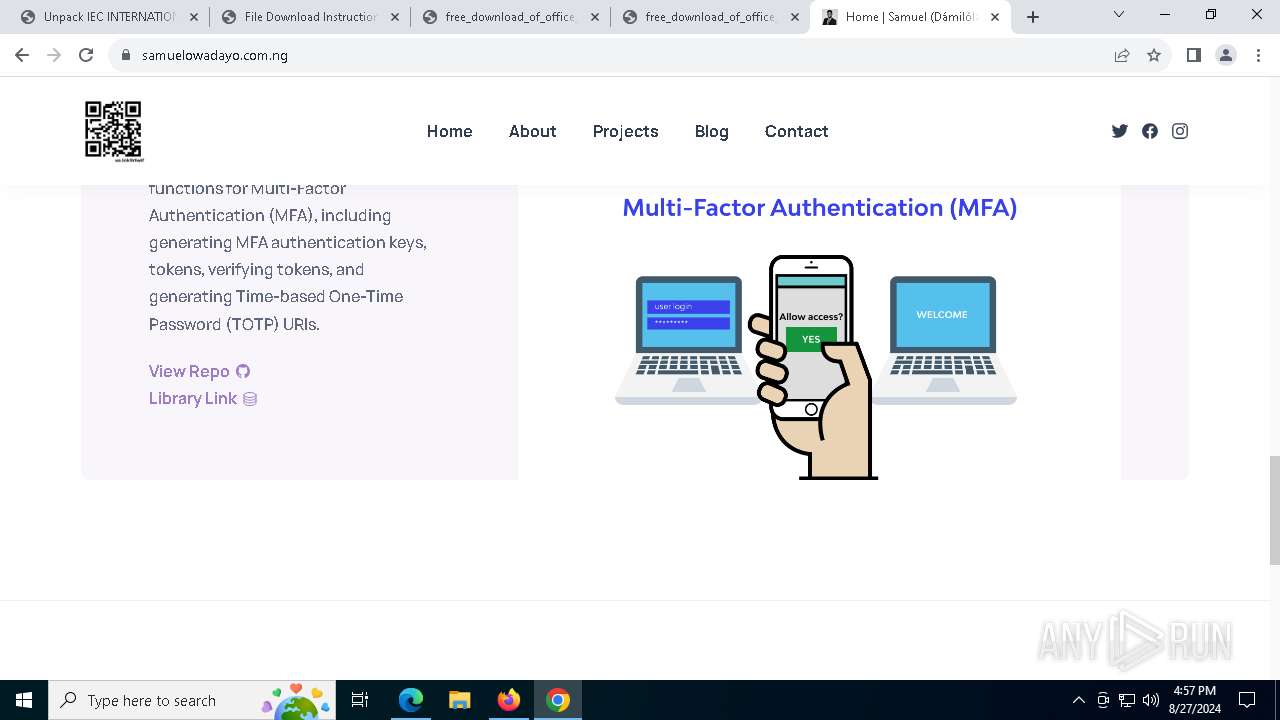This screenshot has height=720, width=1280.
Task: Click the taskbar clock showing 4:57 PM
Action: (1194, 700)
